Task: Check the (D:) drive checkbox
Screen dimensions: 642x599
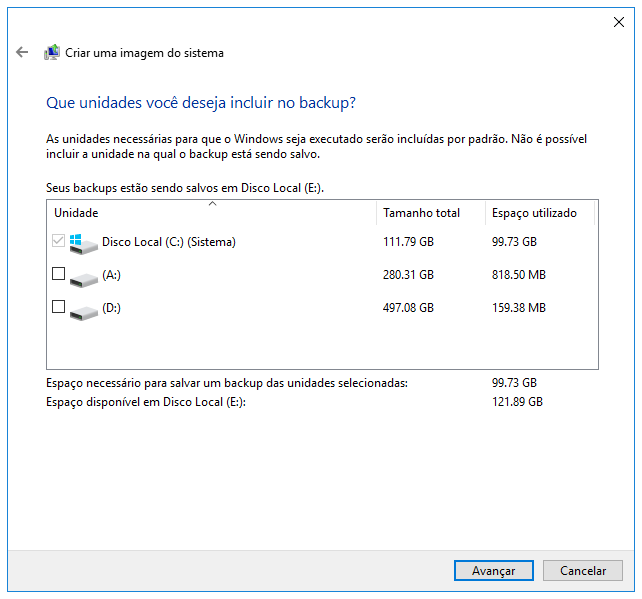Action: (59, 307)
